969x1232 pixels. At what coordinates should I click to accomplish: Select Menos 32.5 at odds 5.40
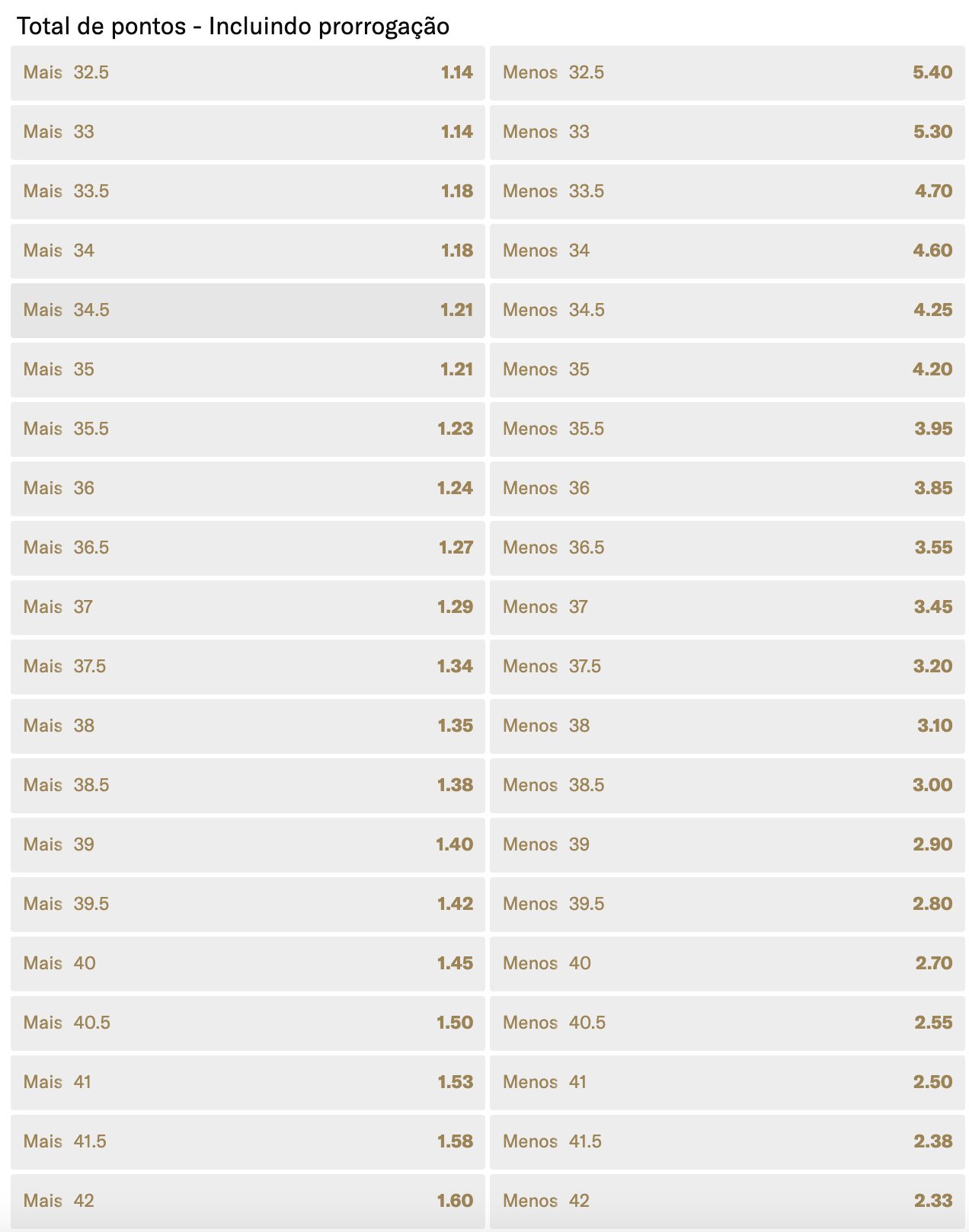[728, 73]
